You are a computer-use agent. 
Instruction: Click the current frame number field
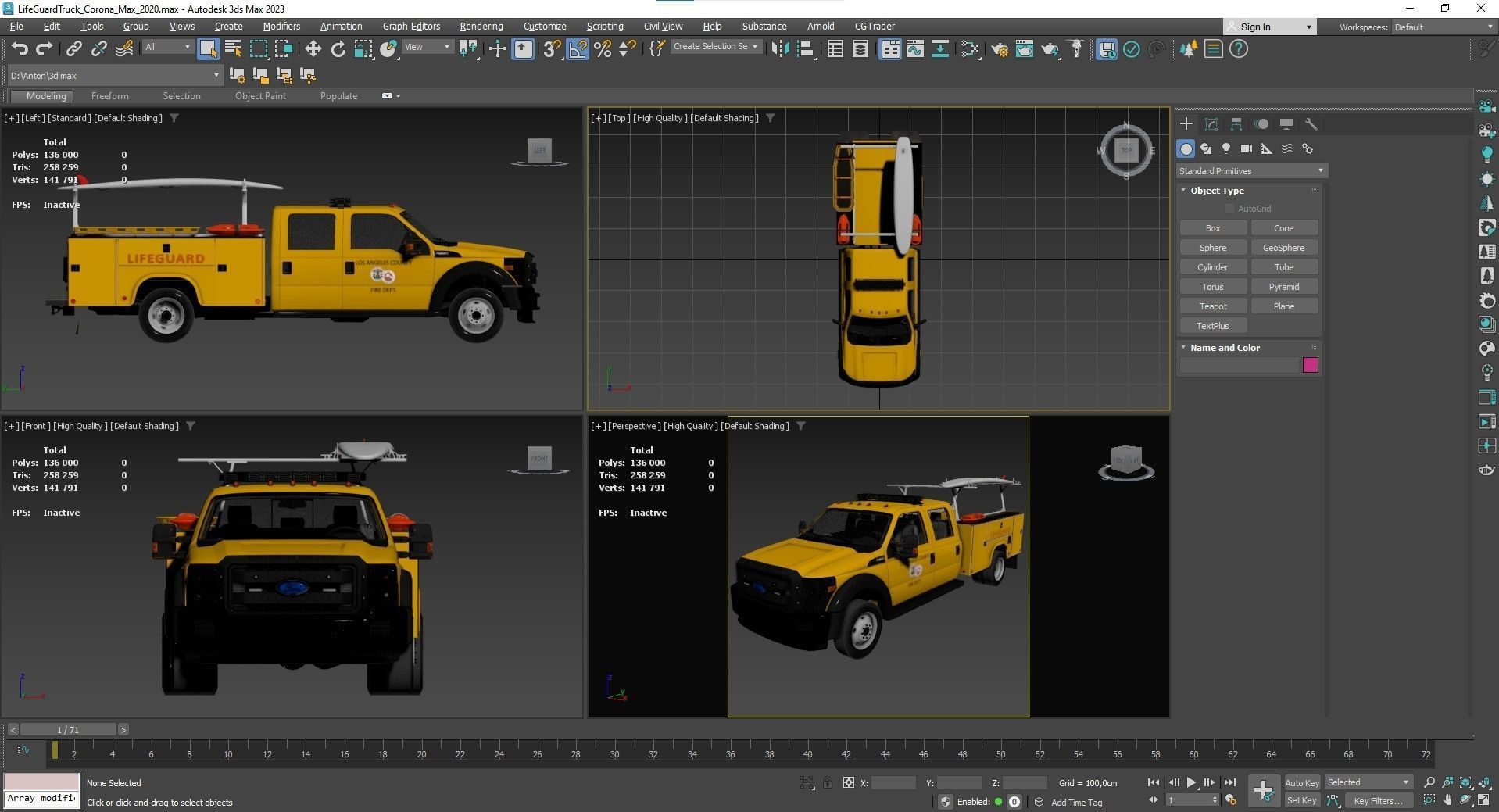tap(1191, 800)
